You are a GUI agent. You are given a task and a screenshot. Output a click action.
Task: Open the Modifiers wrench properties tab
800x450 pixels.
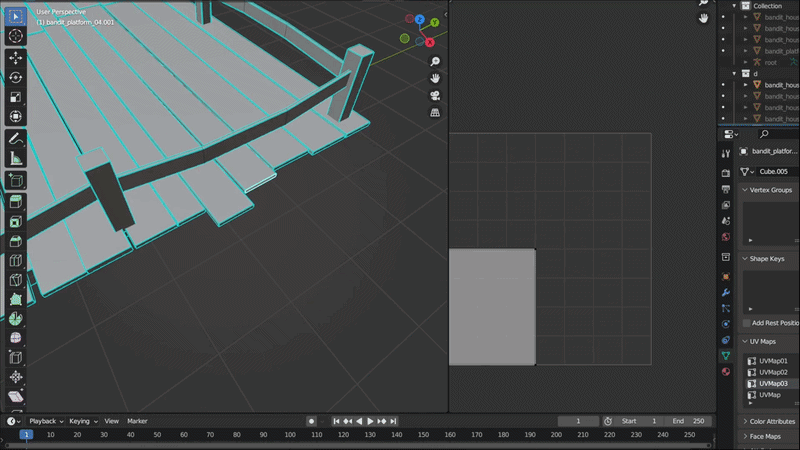tap(726, 293)
